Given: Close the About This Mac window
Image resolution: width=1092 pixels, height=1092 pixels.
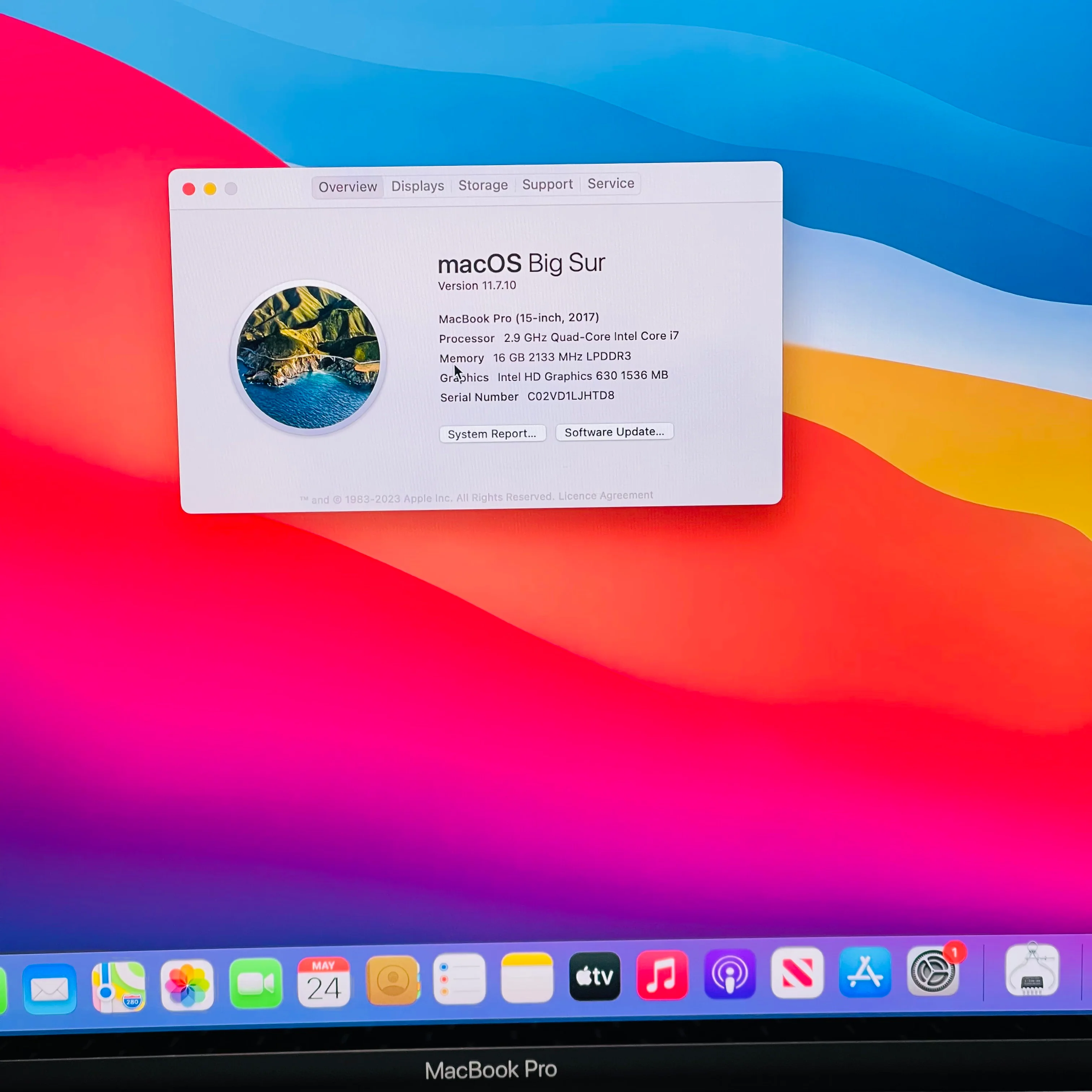Looking at the screenshot, I should tap(189, 189).
